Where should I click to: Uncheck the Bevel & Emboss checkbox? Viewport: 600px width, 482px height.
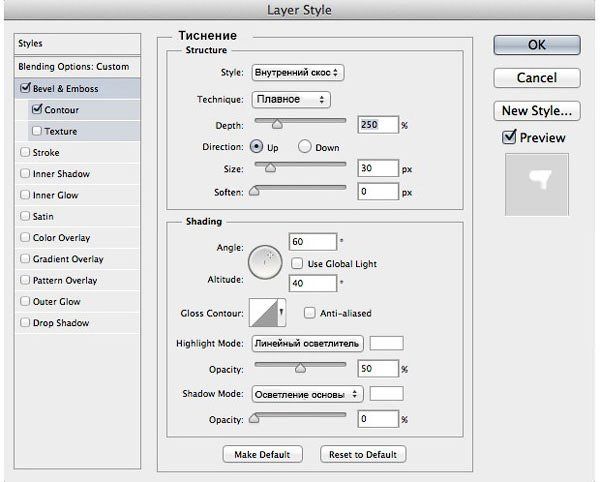(x=24, y=88)
